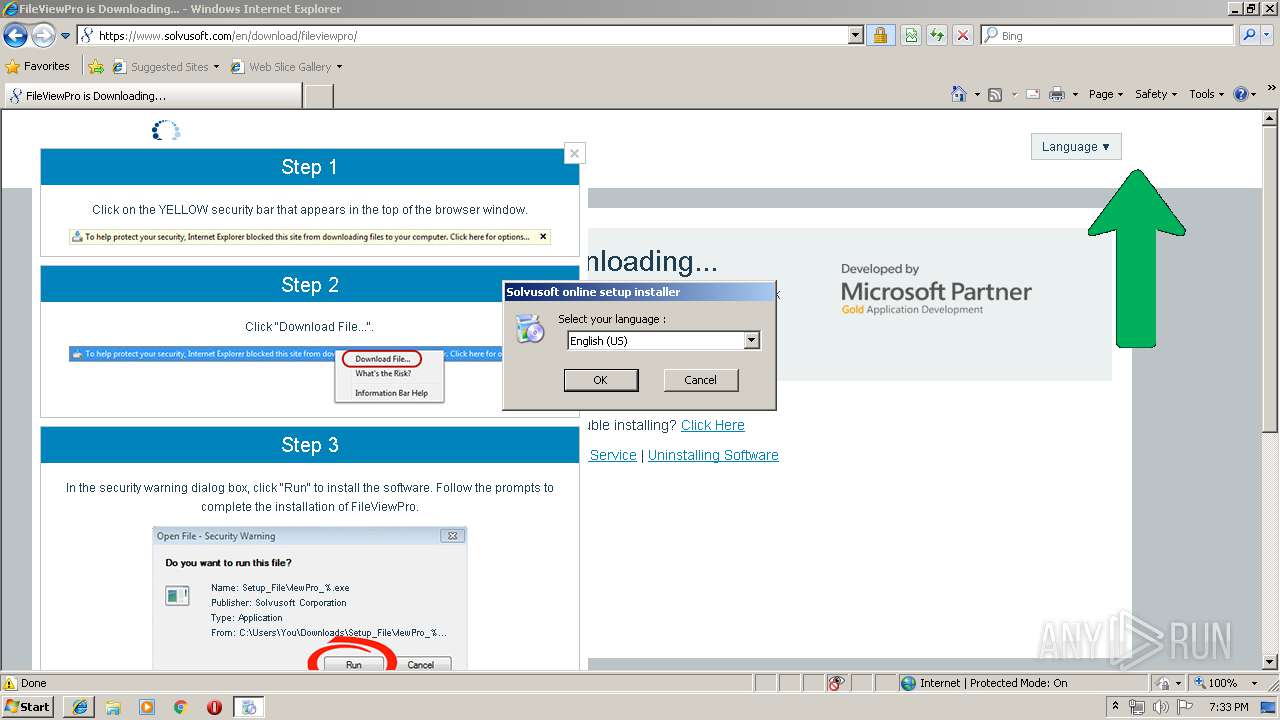Open the Favorites star button
The width and height of the screenshot is (1280, 720).
pyautogui.click(x=38, y=66)
